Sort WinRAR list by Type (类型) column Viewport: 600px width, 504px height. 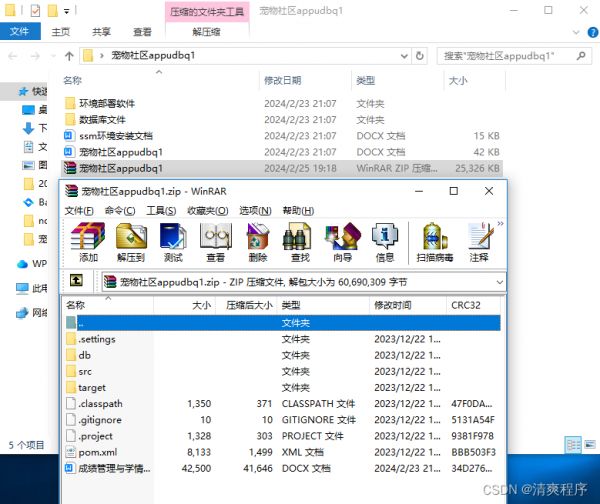tap(324, 305)
